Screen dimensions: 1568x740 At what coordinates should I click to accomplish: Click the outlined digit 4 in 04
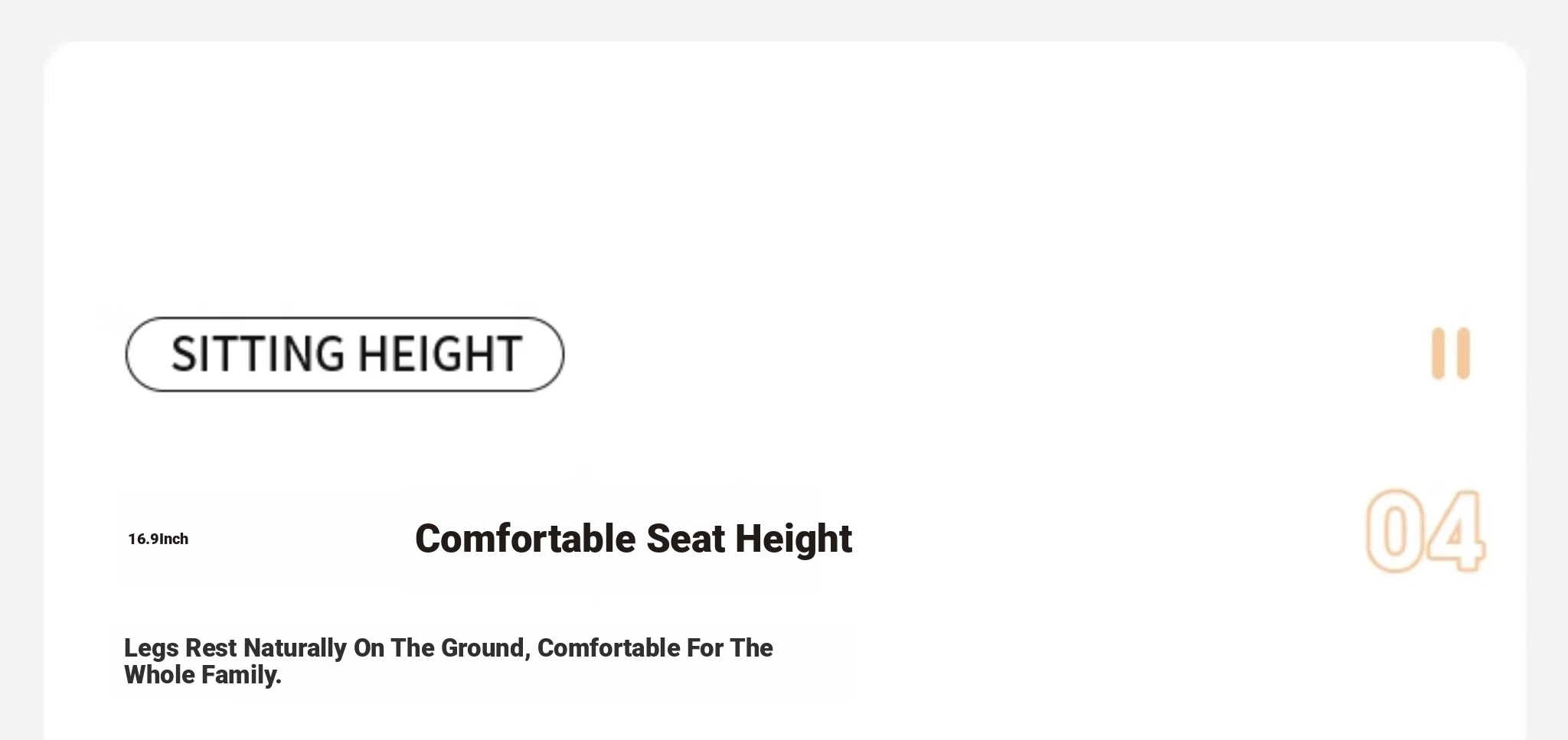(x=1455, y=531)
